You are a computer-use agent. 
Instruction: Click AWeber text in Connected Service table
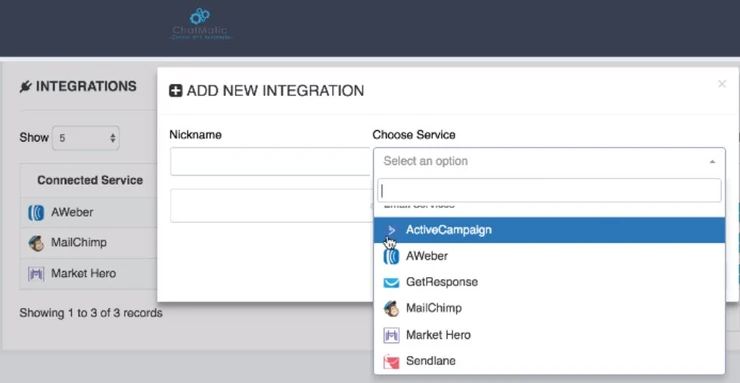click(x=72, y=213)
